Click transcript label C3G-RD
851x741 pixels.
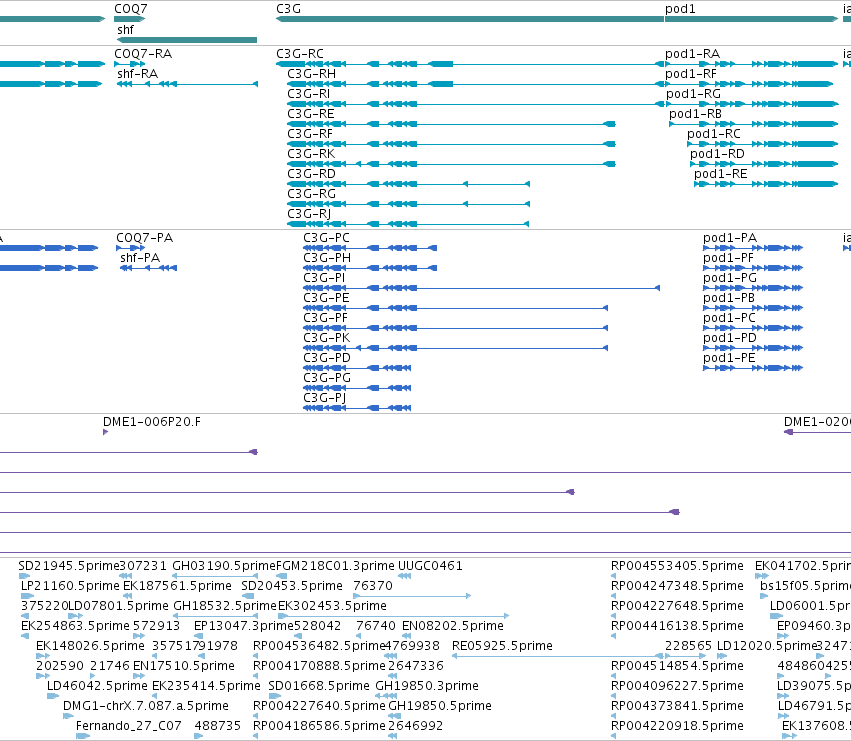coord(312,174)
